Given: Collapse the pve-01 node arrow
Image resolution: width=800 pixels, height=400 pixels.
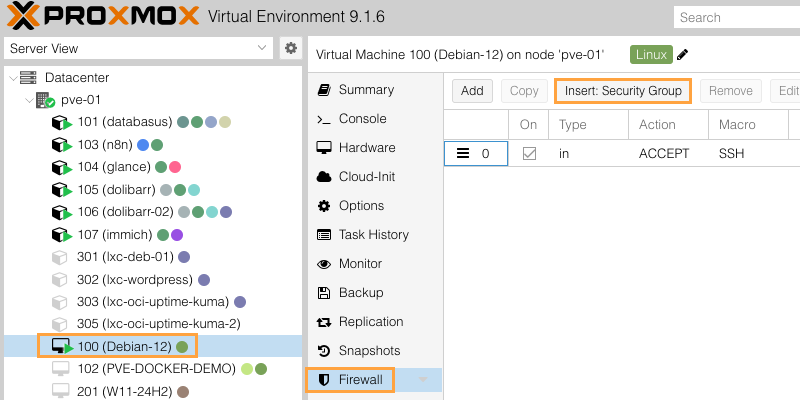Looking at the screenshot, I should pyautogui.click(x=30, y=100).
